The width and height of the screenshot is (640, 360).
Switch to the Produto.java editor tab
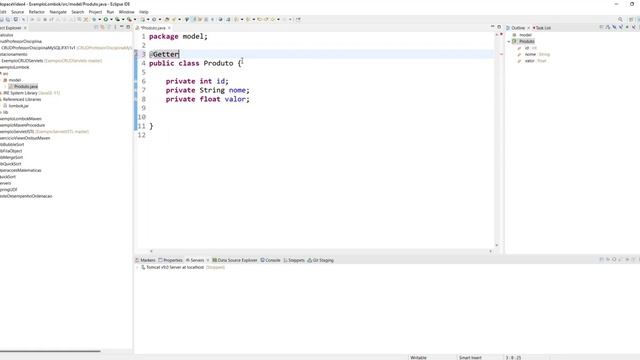coord(153,28)
